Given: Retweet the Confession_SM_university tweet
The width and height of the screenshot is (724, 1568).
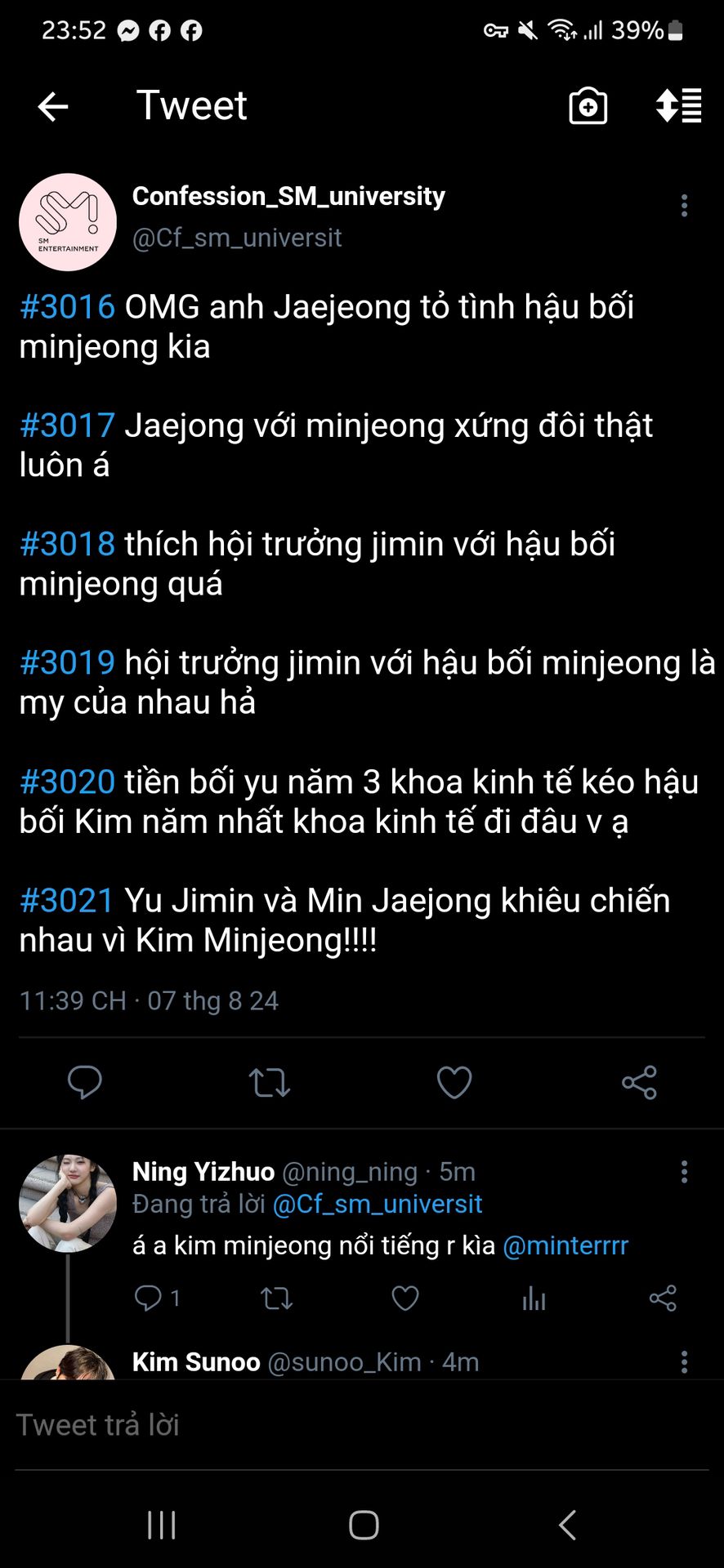Looking at the screenshot, I should (x=270, y=1082).
